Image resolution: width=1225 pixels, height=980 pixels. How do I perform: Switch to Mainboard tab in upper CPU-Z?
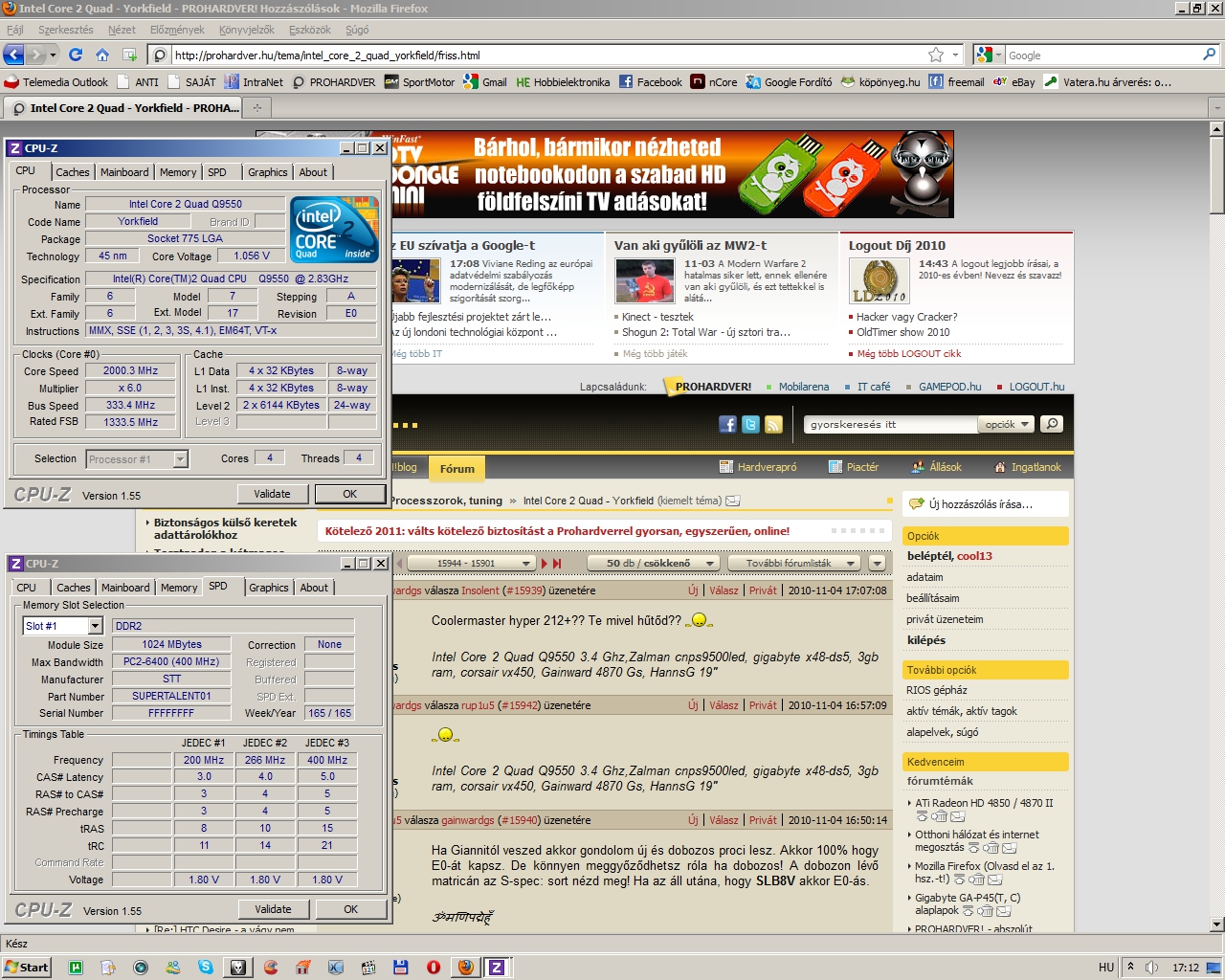124,172
